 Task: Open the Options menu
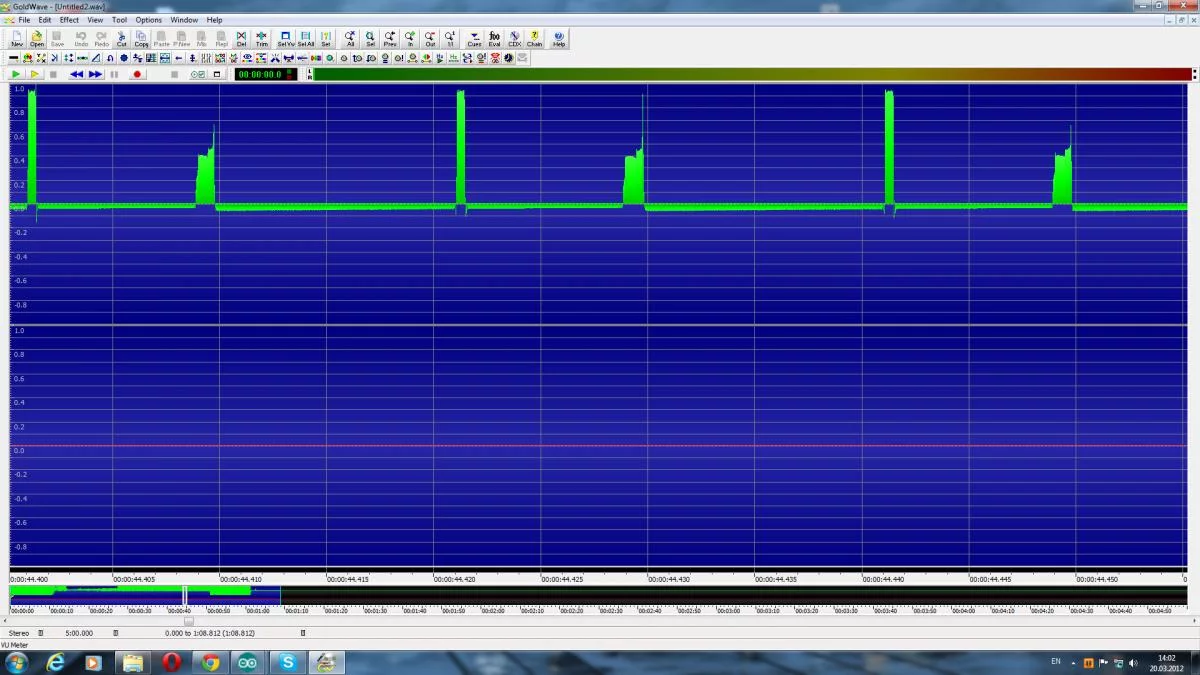click(148, 20)
